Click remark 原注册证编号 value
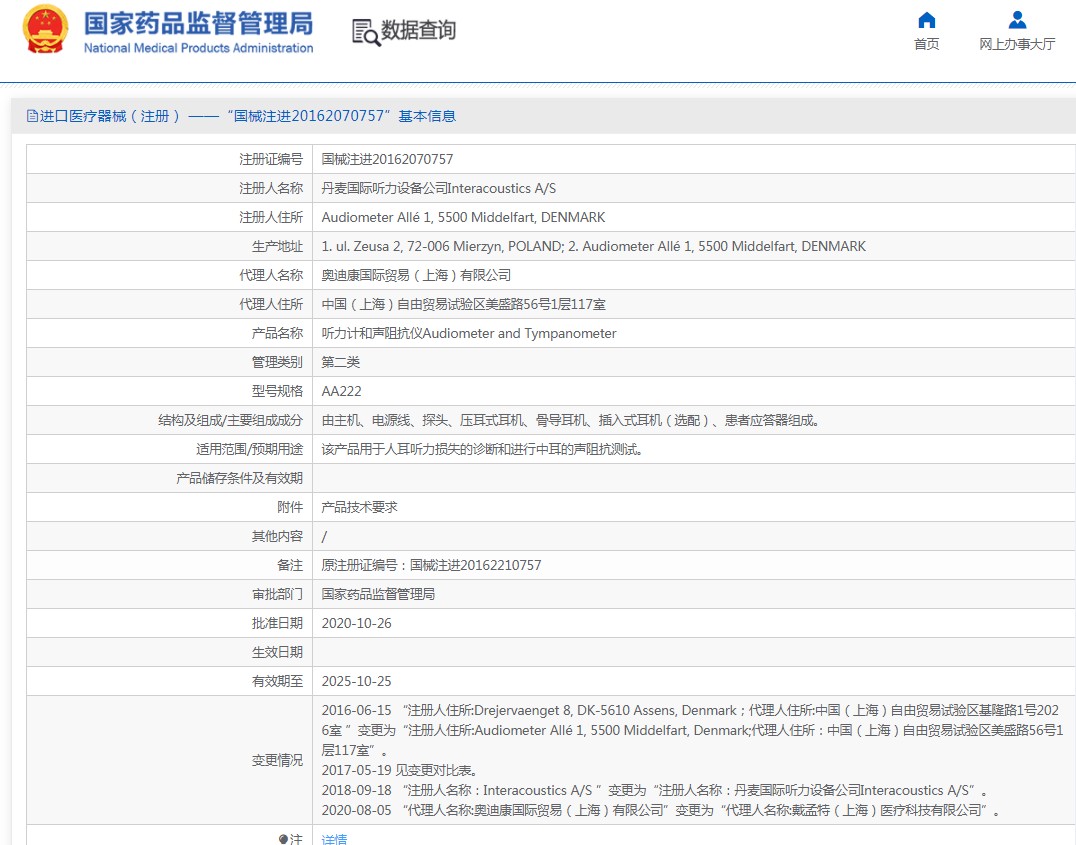This screenshot has width=1076, height=845. 432,565
